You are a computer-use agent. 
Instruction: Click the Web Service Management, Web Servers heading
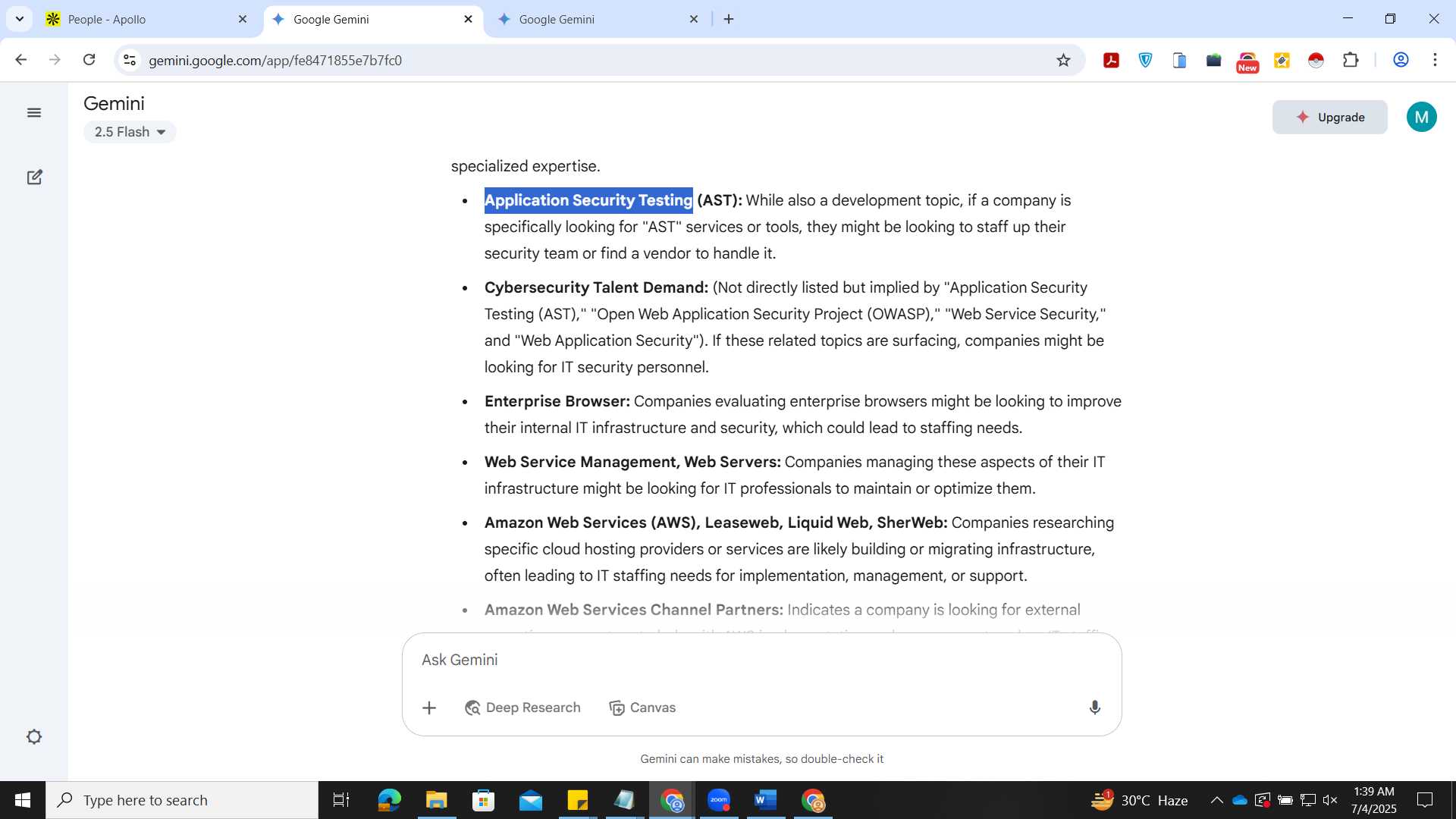632,462
